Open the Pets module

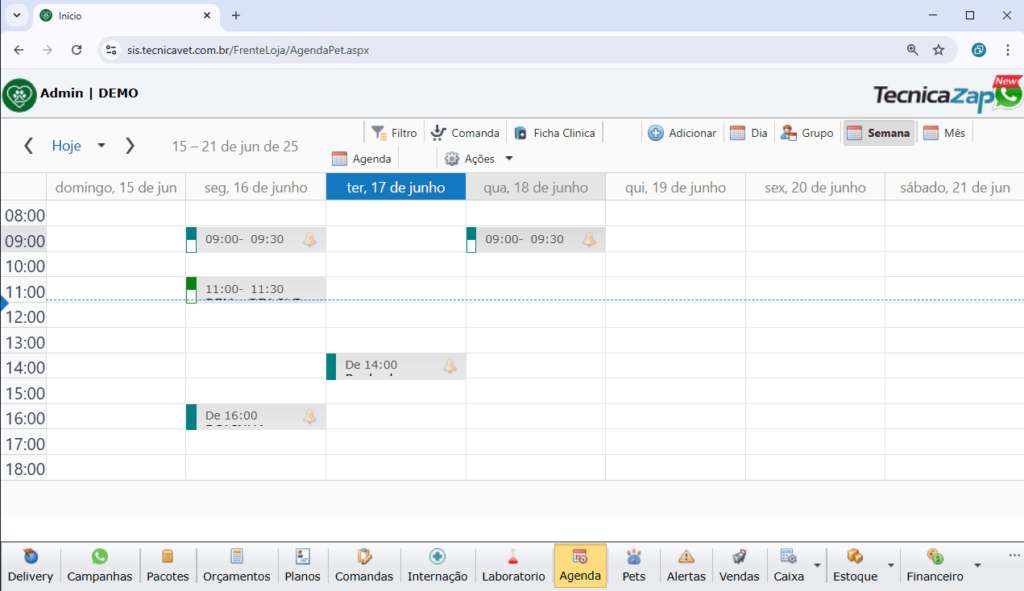(x=633, y=566)
